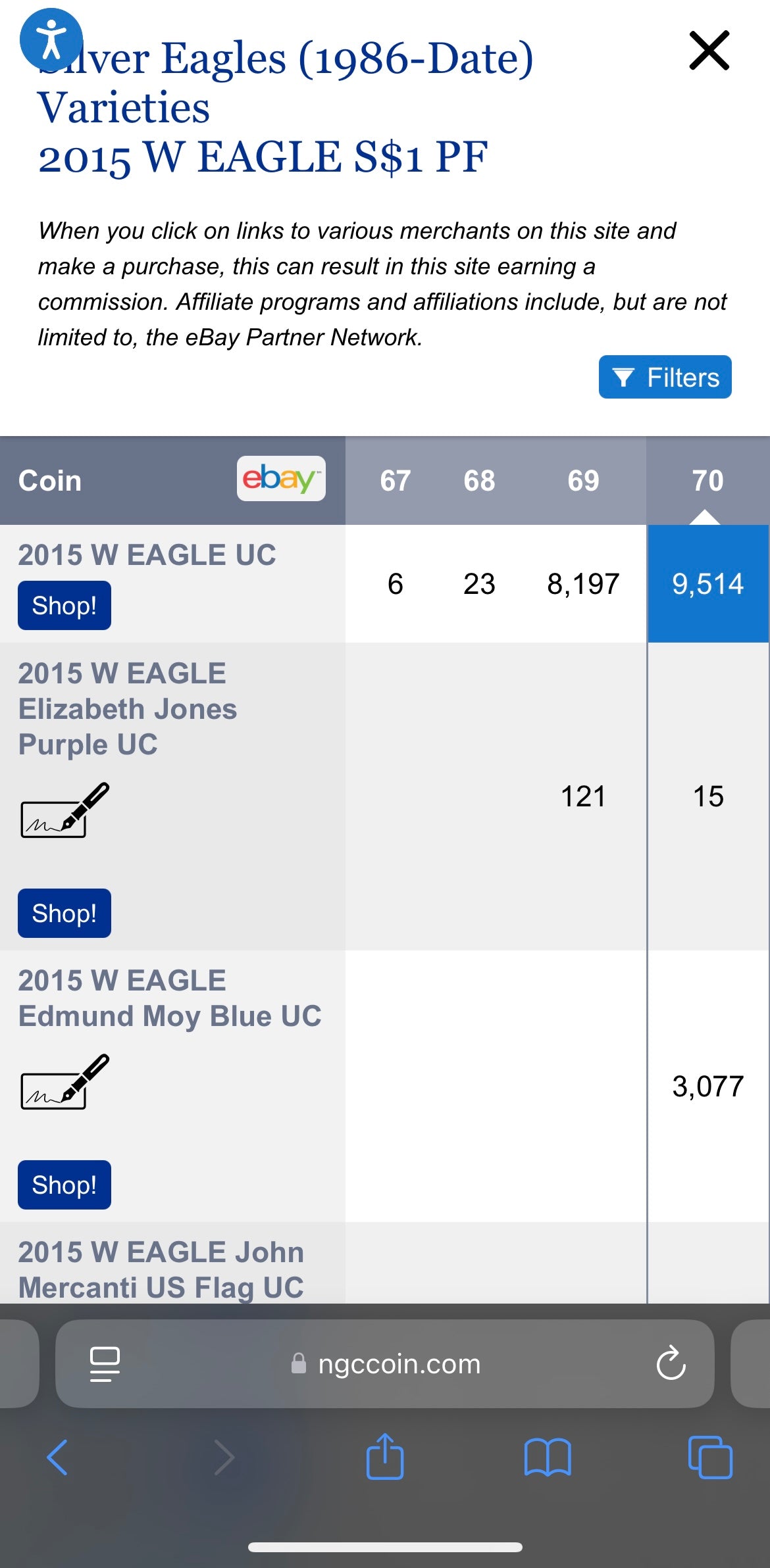Close the varieties popup with X
Viewport: 770px width, 1568px height.
tap(709, 50)
